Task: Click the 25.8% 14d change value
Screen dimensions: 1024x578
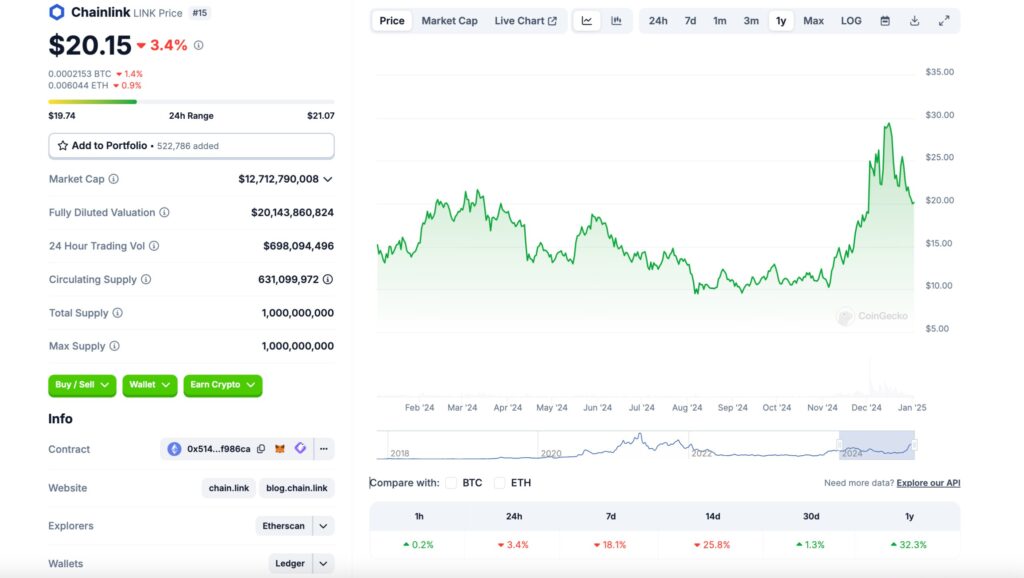Action: 712,544
